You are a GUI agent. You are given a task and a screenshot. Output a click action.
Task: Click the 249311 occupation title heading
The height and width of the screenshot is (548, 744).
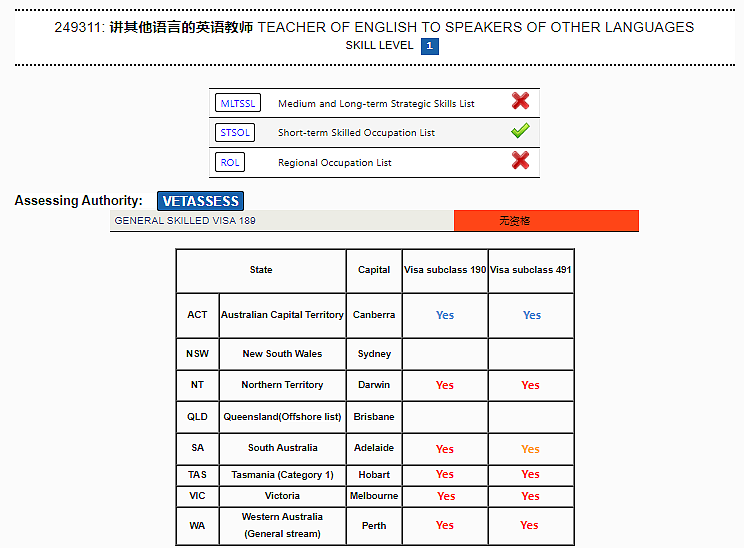374,28
